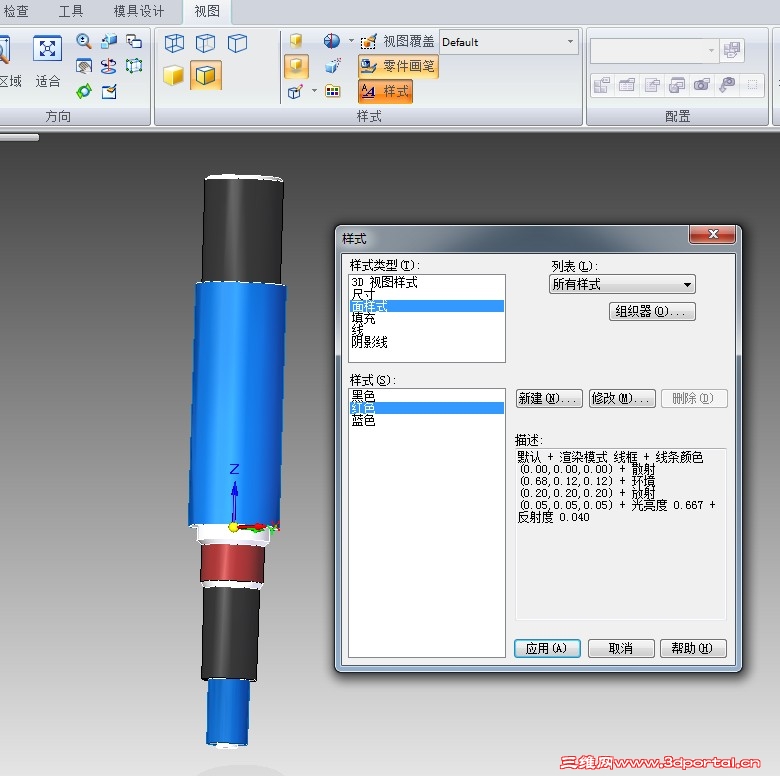Image resolution: width=780 pixels, height=776 pixels.
Task: Click the edit configuration list icon in 配置 group
Action: coord(652,85)
